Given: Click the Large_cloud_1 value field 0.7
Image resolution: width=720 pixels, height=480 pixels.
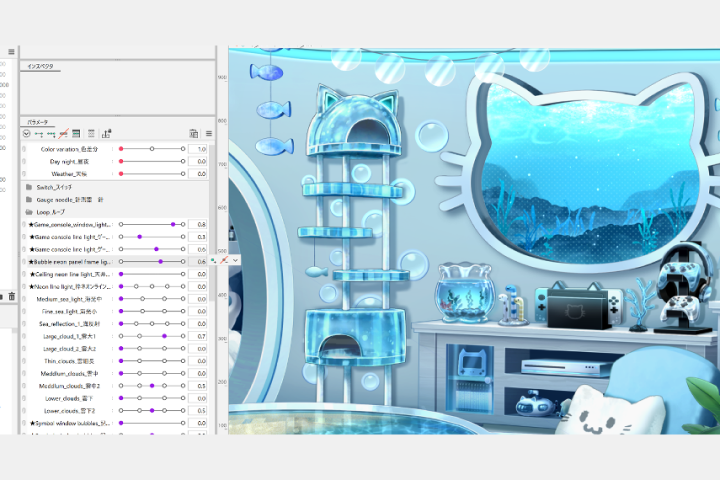Looking at the screenshot, I should point(198,336).
